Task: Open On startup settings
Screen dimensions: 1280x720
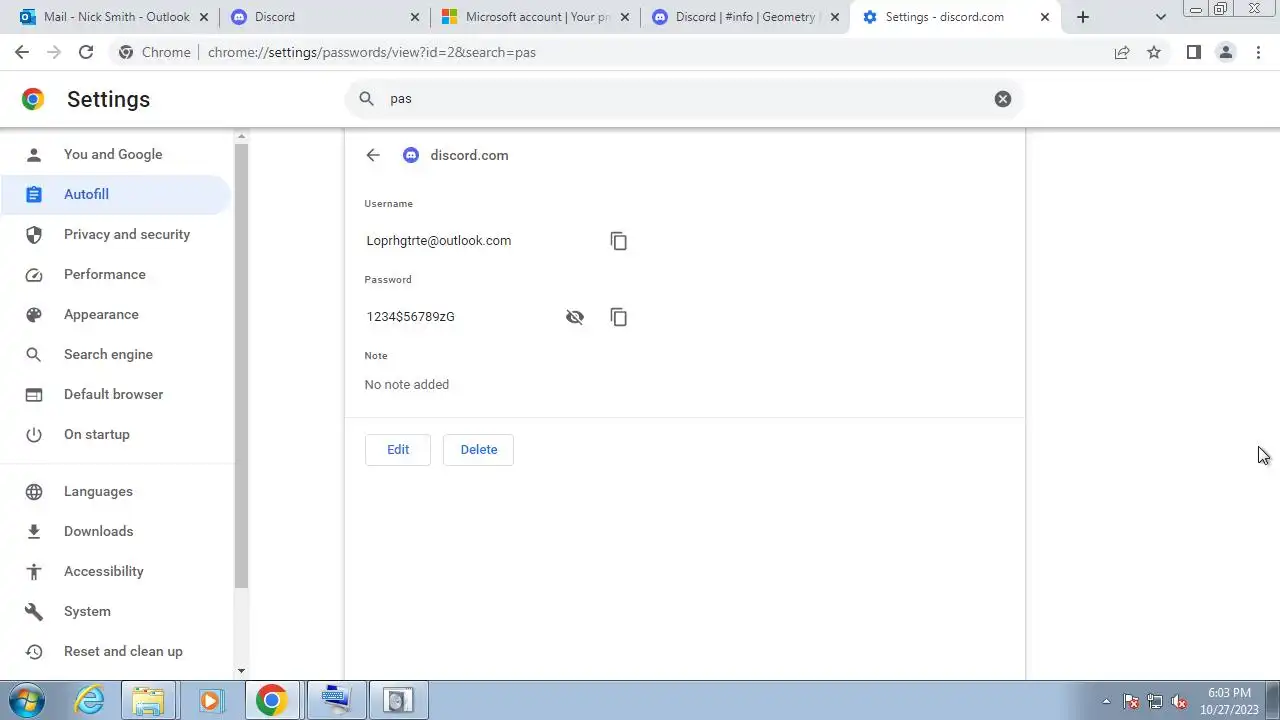Action: point(116,434)
